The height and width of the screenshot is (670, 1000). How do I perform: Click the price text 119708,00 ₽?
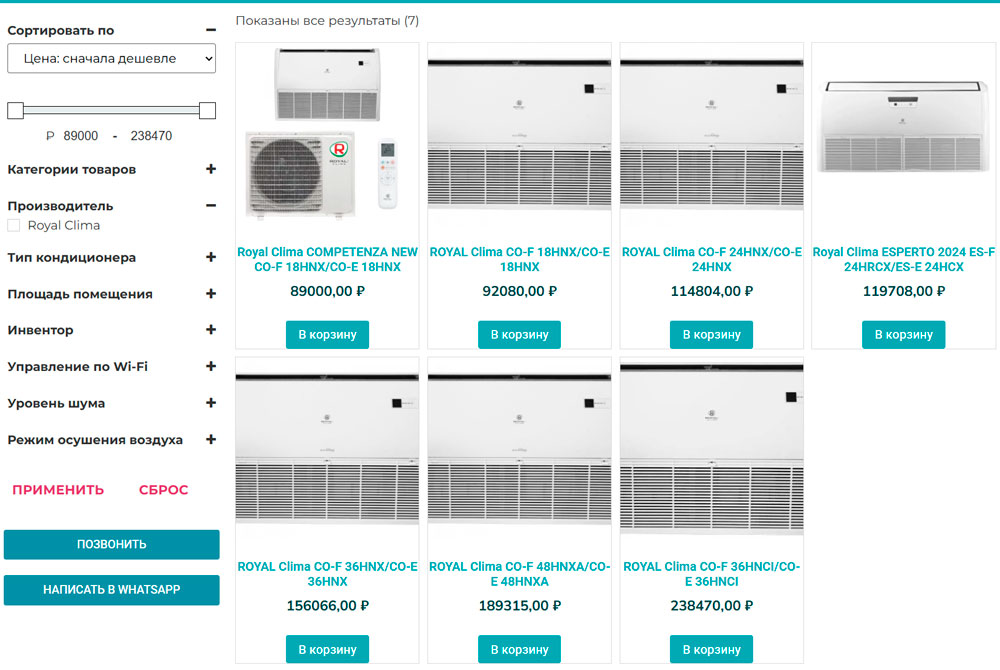click(904, 291)
